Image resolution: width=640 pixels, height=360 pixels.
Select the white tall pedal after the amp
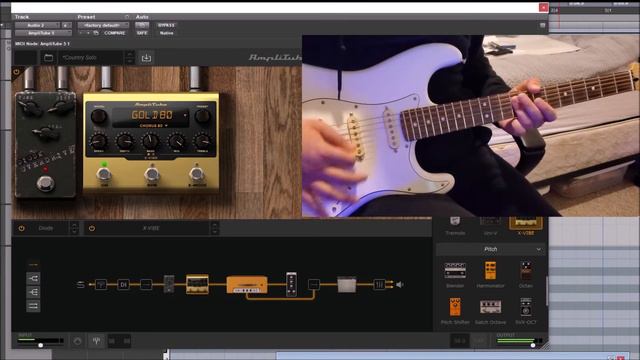tap(291, 284)
